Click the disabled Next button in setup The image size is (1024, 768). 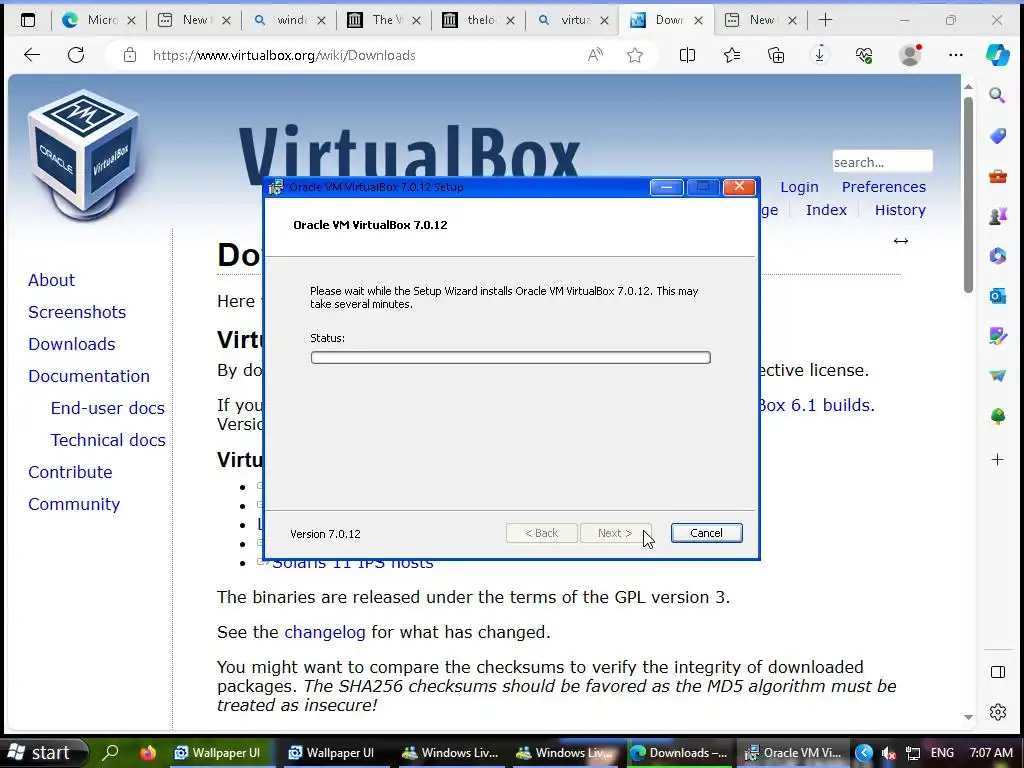tap(615, 533)
